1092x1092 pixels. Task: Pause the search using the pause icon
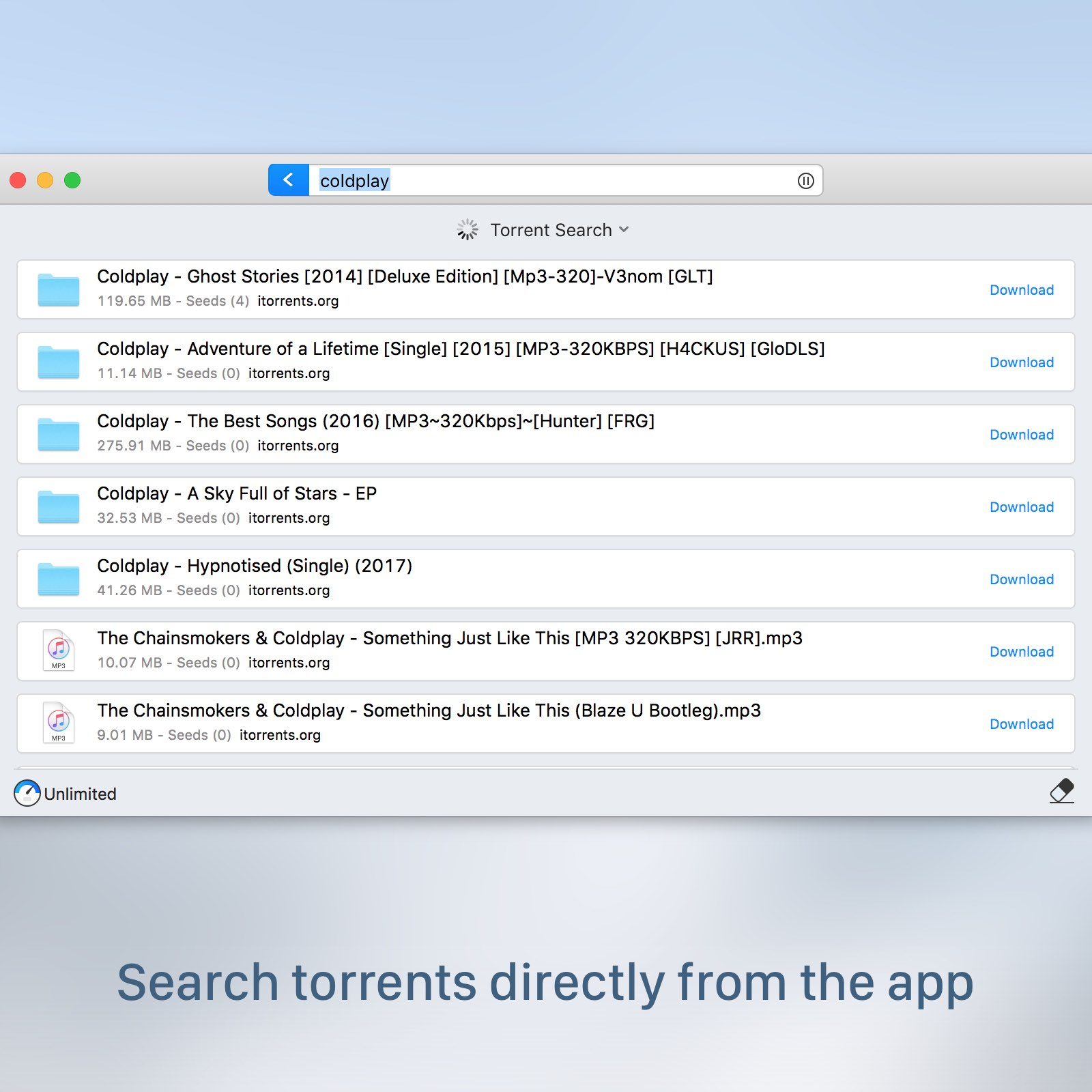[x=805, y=181]
